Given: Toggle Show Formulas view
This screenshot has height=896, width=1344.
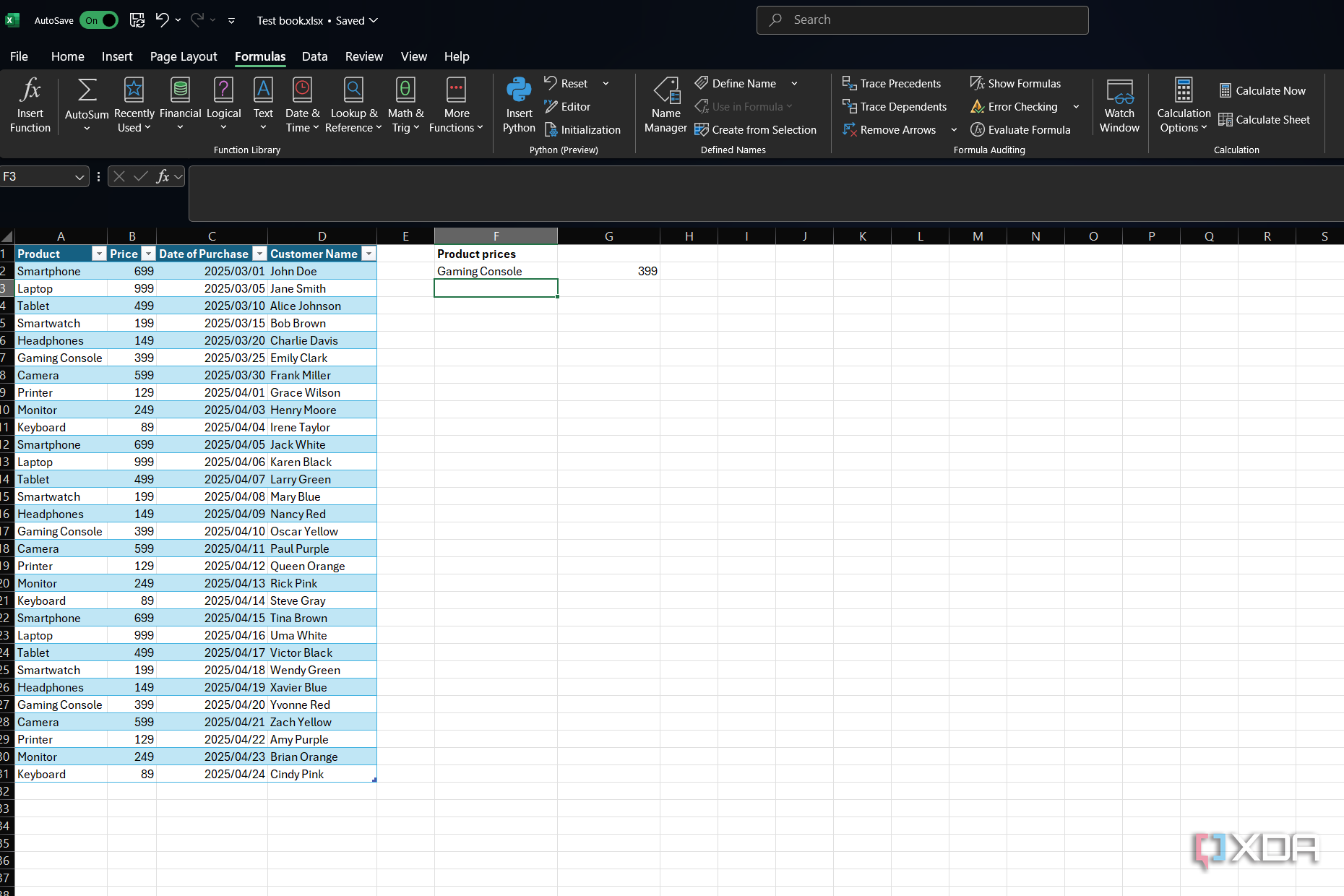Looking at the screenshot, I should click(1015, 83).
